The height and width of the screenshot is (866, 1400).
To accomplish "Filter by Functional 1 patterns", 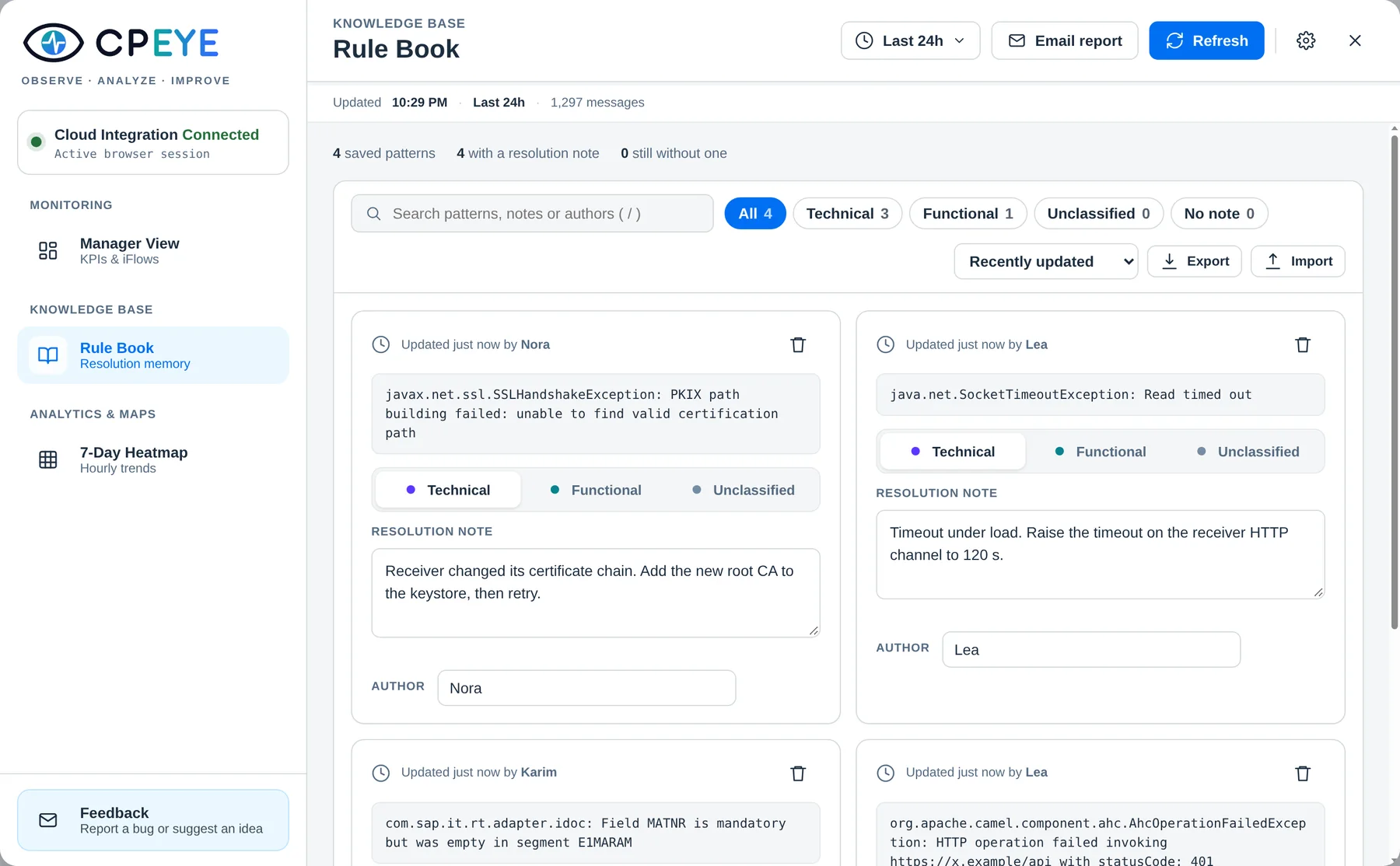I will [x=968, y=214].
